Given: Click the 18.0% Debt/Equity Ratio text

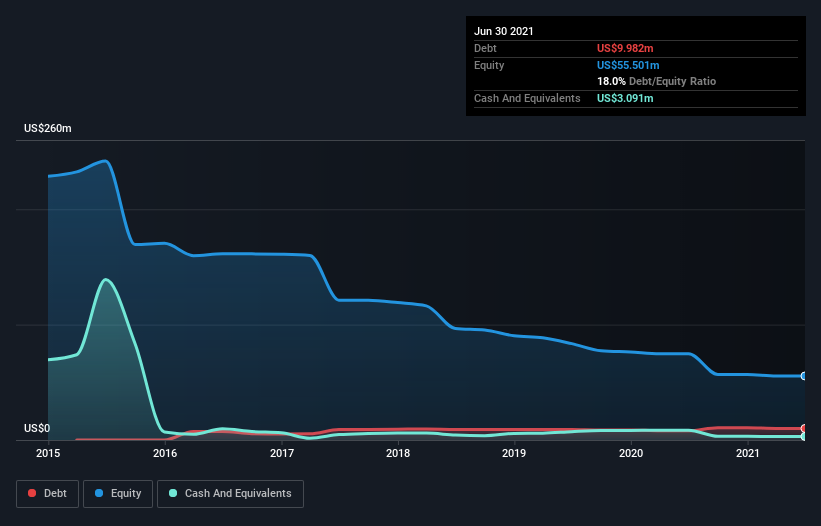Looking at the screenshot, I should point(657,81).
